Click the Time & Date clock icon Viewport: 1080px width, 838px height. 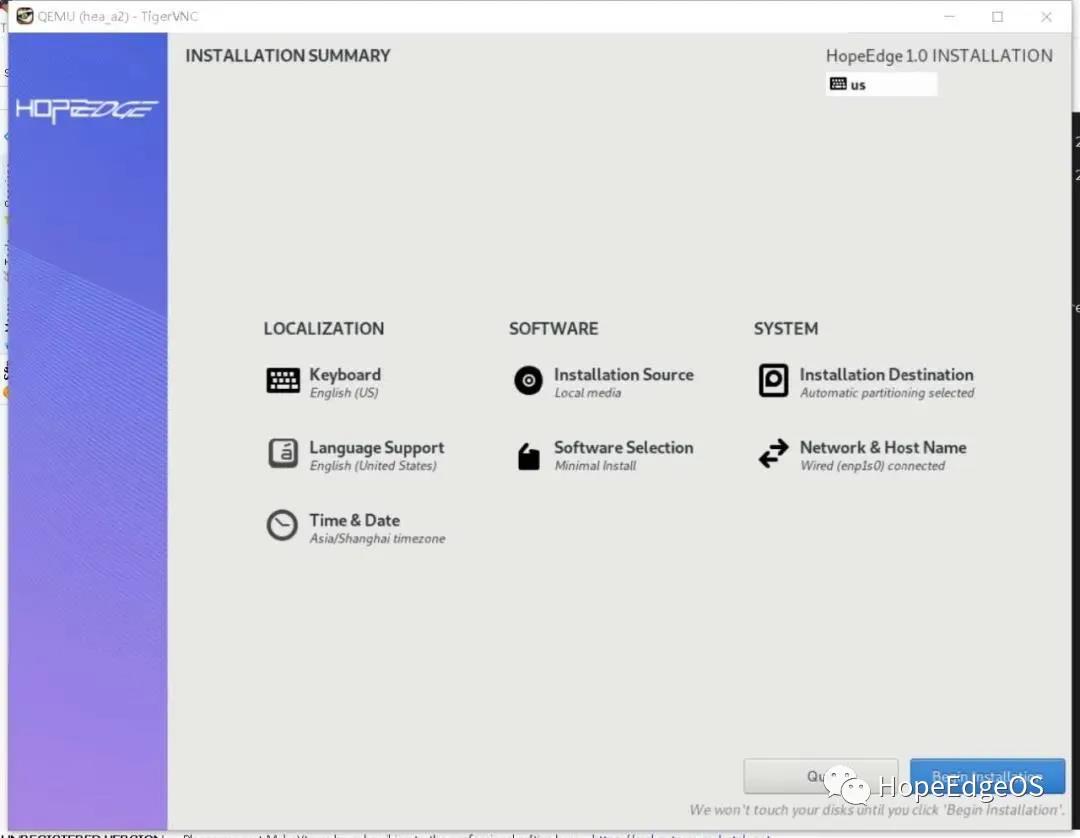(x=282, y=525)
